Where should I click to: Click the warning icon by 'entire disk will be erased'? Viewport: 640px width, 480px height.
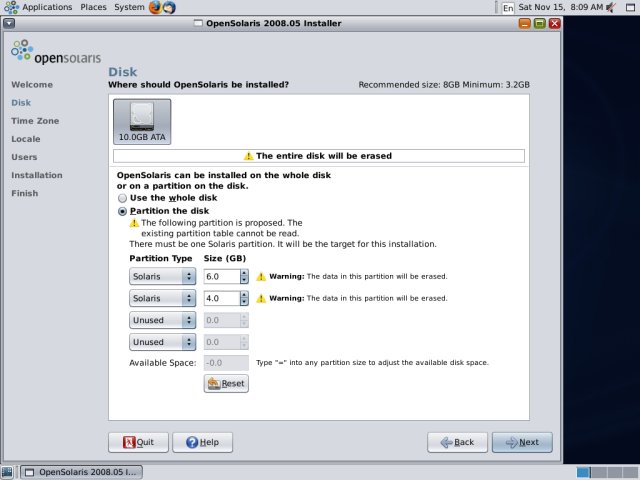[248, 156]
